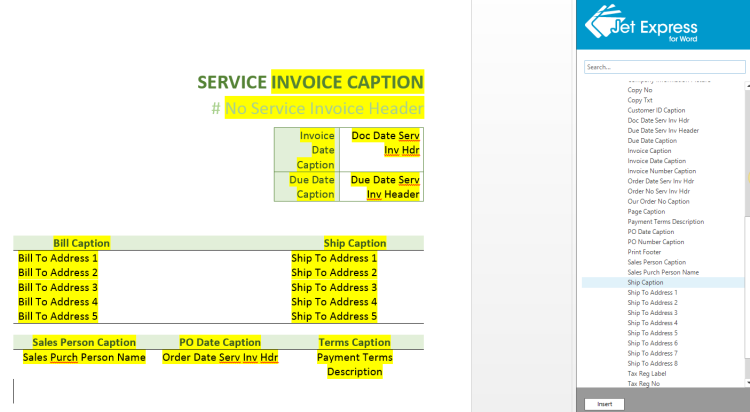This screenshot has width=750, height=412.
Task: Select Invoice Number Caption field
Action: [x=662, y=171]
